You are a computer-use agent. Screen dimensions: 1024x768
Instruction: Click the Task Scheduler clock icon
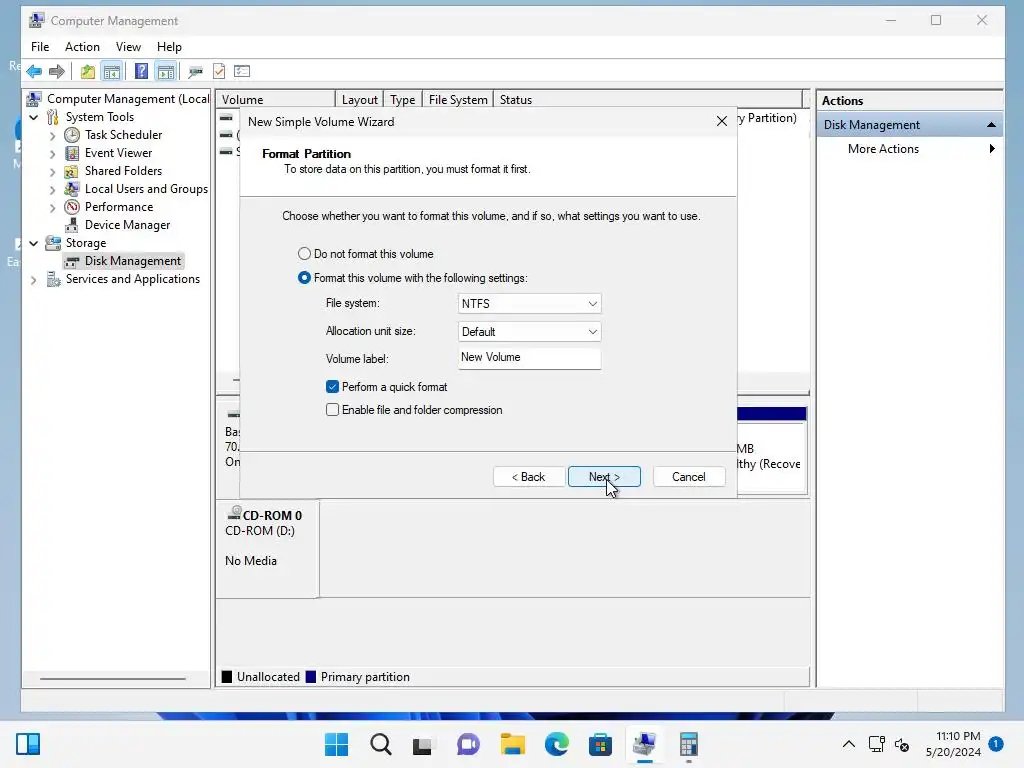(x=72, y=135)
